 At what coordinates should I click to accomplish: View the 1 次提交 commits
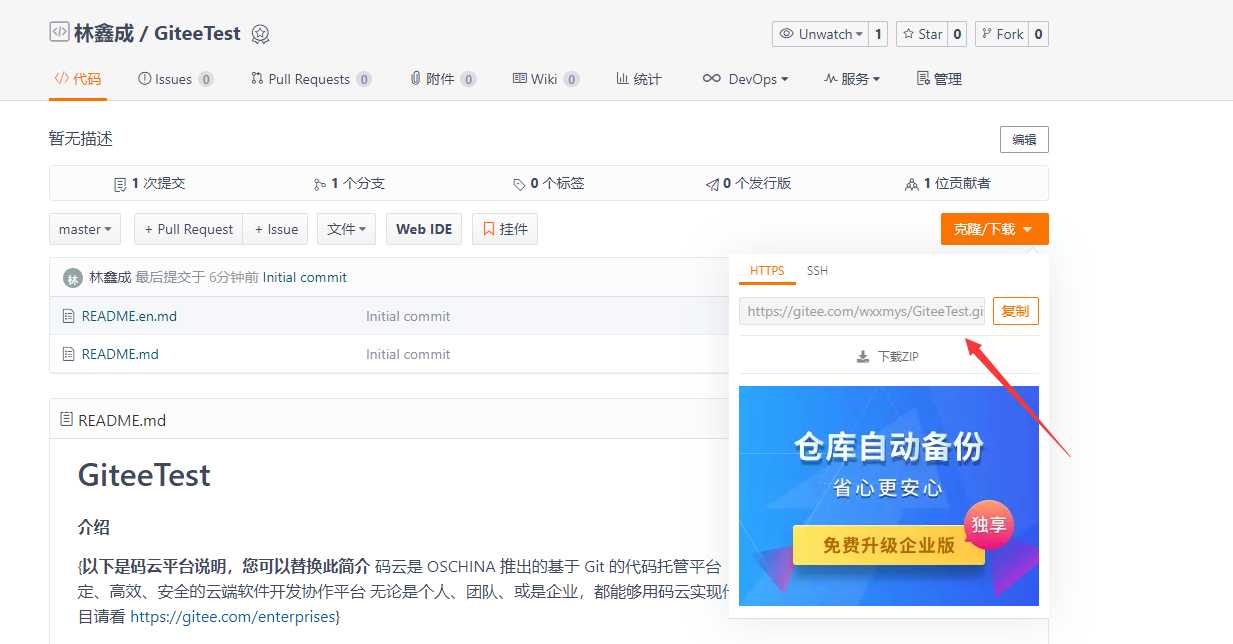click(150, 184)
